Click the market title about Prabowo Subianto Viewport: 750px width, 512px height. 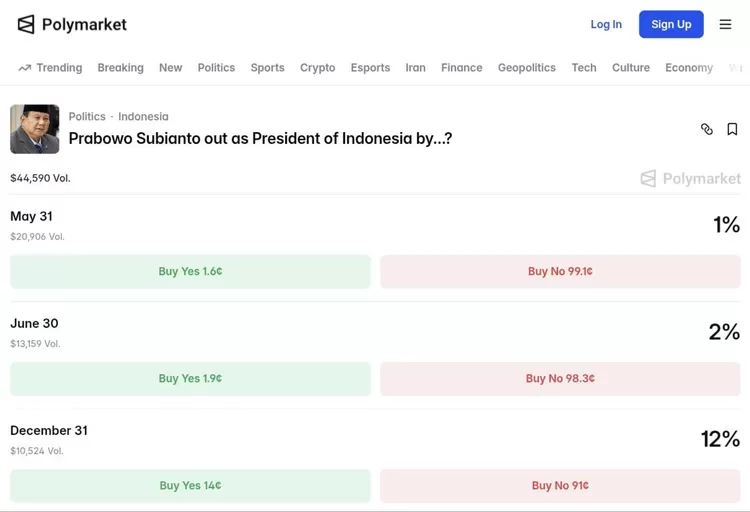click(x=260, y=138)
